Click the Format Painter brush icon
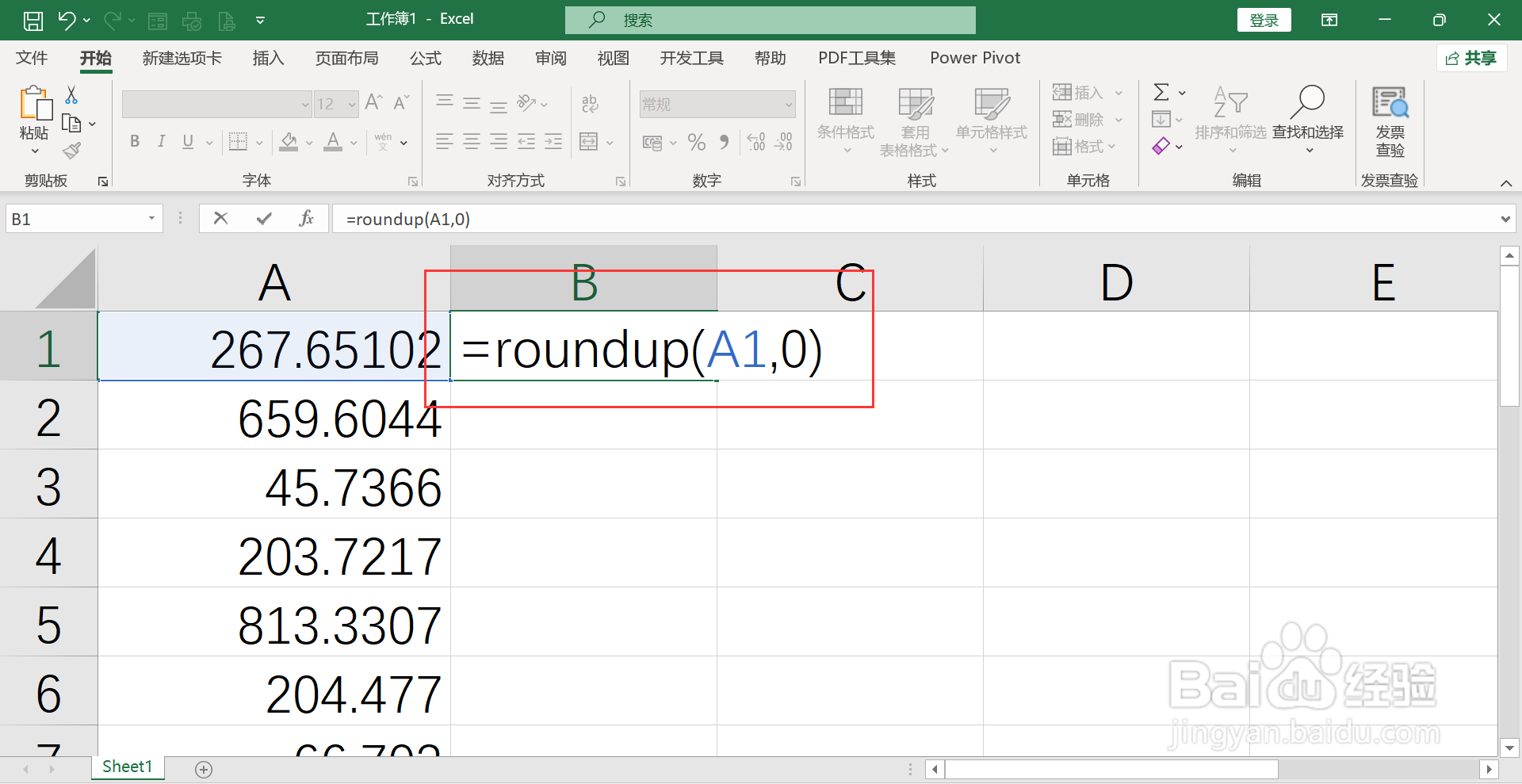The width and height of the screenshot is (1522, 784). pos(71,150)
